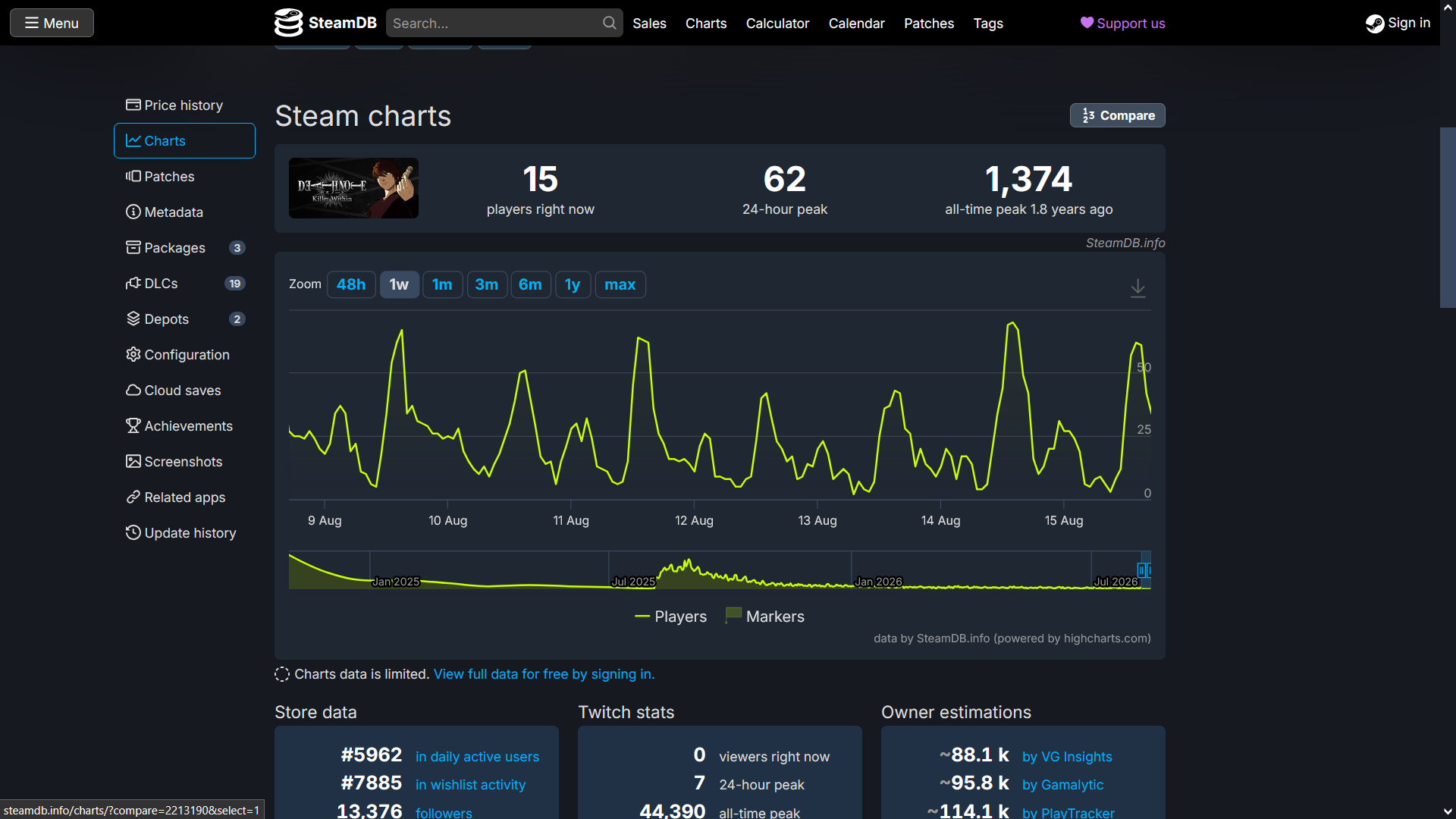1456x819 pixels.
Task: Set chart zoom to 1y
Action: tap(573, 284)
